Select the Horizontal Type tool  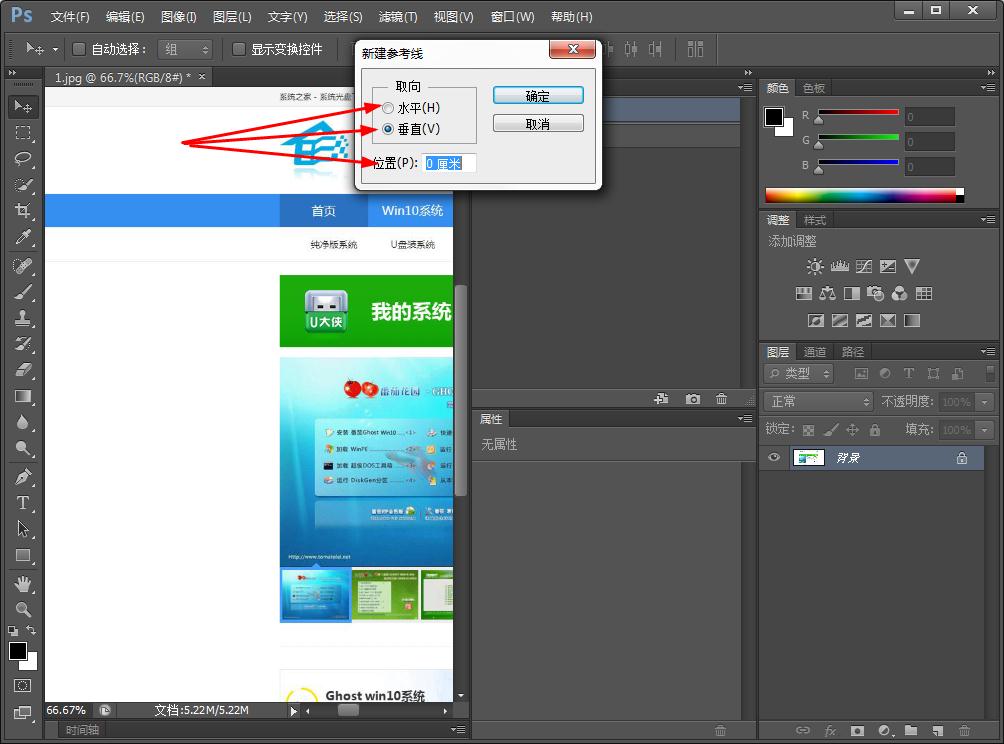[23, 503]
